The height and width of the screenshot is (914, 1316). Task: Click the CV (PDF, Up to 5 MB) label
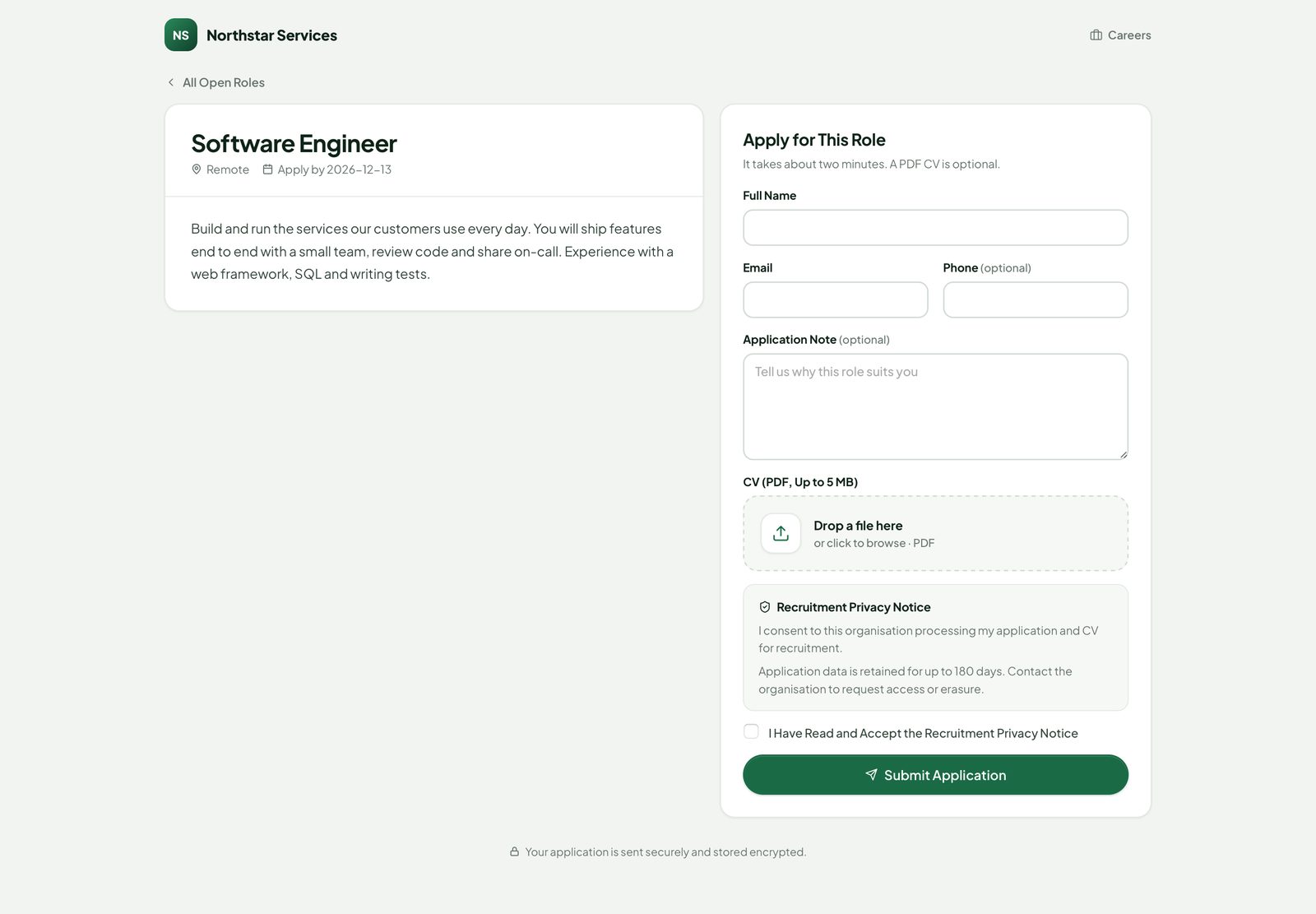coord(800,482)
